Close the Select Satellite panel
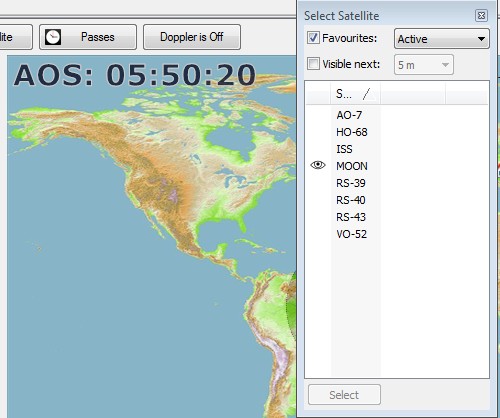This screenshot has height=418, width=500. tap(481, 16)
